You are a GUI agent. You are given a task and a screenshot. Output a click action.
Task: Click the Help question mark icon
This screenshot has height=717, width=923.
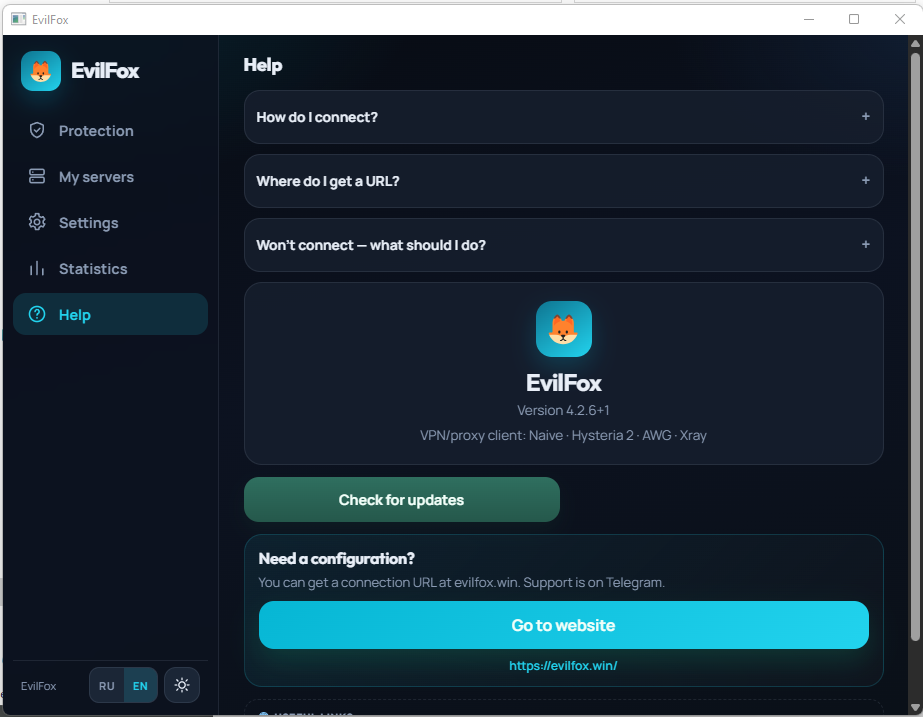point(37,314)
